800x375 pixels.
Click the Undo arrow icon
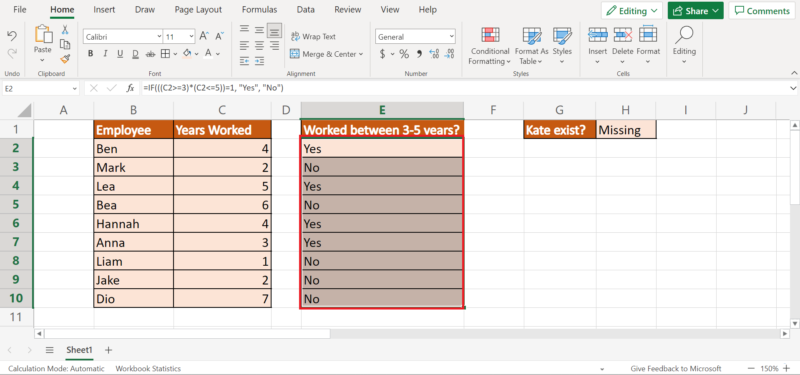tap(12, 36)
